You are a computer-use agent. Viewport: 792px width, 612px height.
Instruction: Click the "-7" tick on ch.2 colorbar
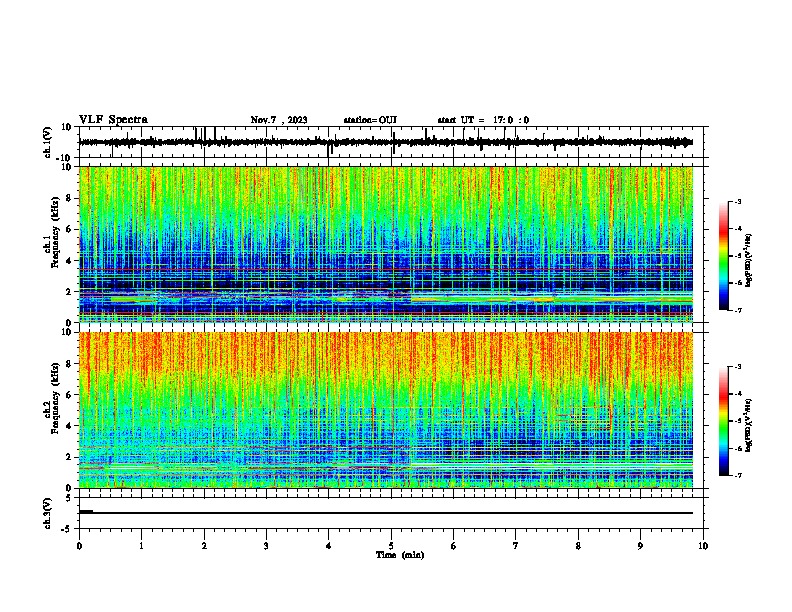tap(737, 475)
